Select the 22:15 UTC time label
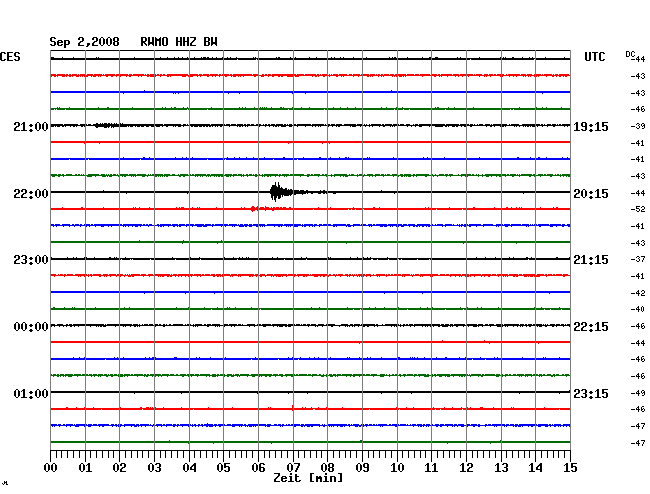Image resolution: width=650 pixels, height=494 pixels. click(x=591, y=327)
